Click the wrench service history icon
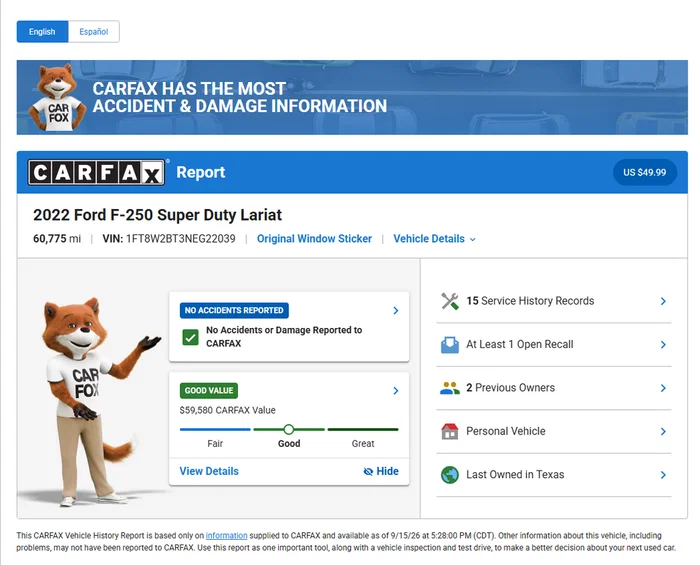The height and width of the screenshot is (565, 700). pyautogui.click(x=450, y=301)
